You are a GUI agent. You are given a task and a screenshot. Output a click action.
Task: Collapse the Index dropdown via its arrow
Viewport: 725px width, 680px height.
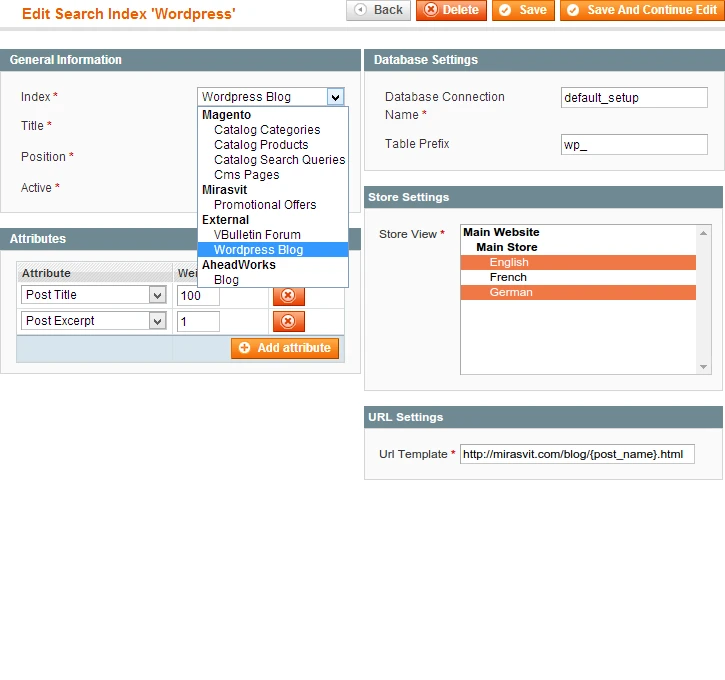click(336, 97)
